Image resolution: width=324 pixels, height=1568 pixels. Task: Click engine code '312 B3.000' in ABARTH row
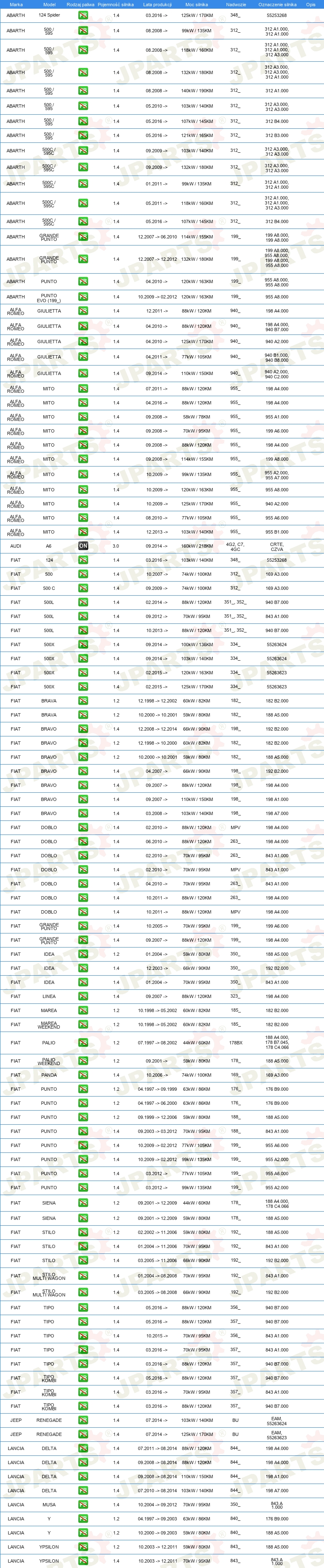[x=277, y=136]
